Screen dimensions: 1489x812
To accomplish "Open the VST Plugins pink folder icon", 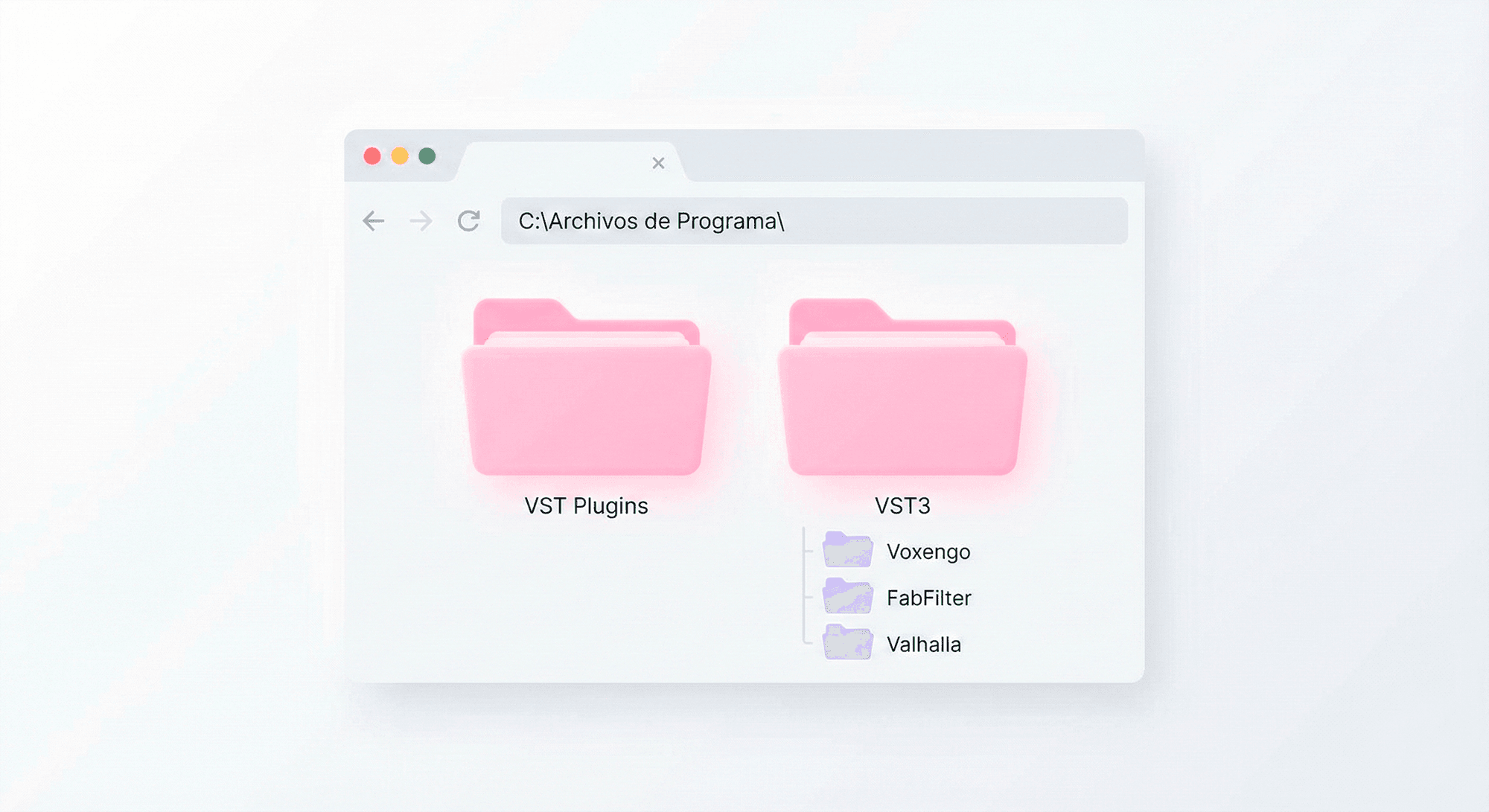I will pos(587,387).
